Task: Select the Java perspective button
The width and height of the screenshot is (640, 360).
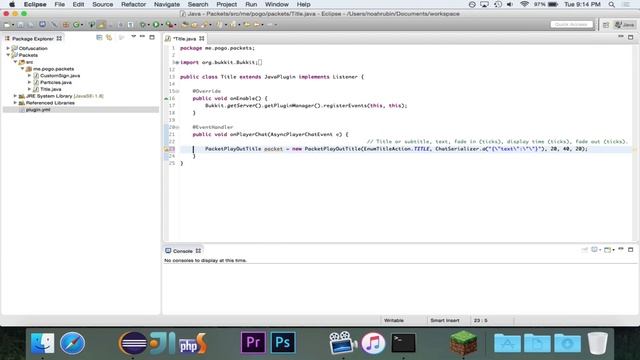Action: pyautogui.click(x=625, y=25)
